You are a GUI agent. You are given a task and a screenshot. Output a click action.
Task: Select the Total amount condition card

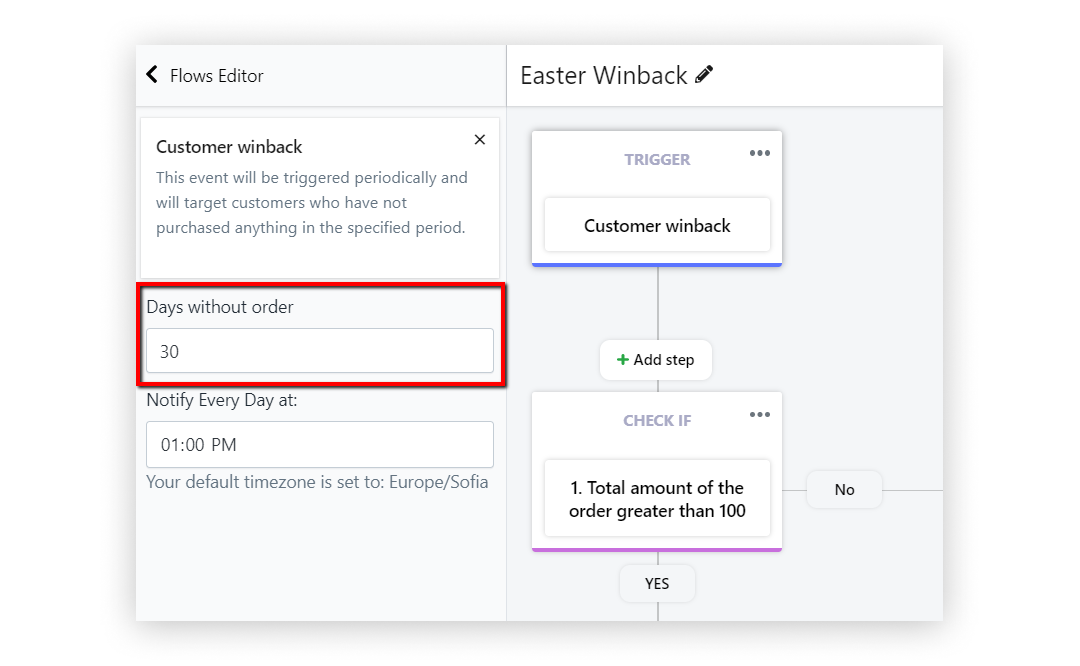pyautogui.click(x=657, y=499)
